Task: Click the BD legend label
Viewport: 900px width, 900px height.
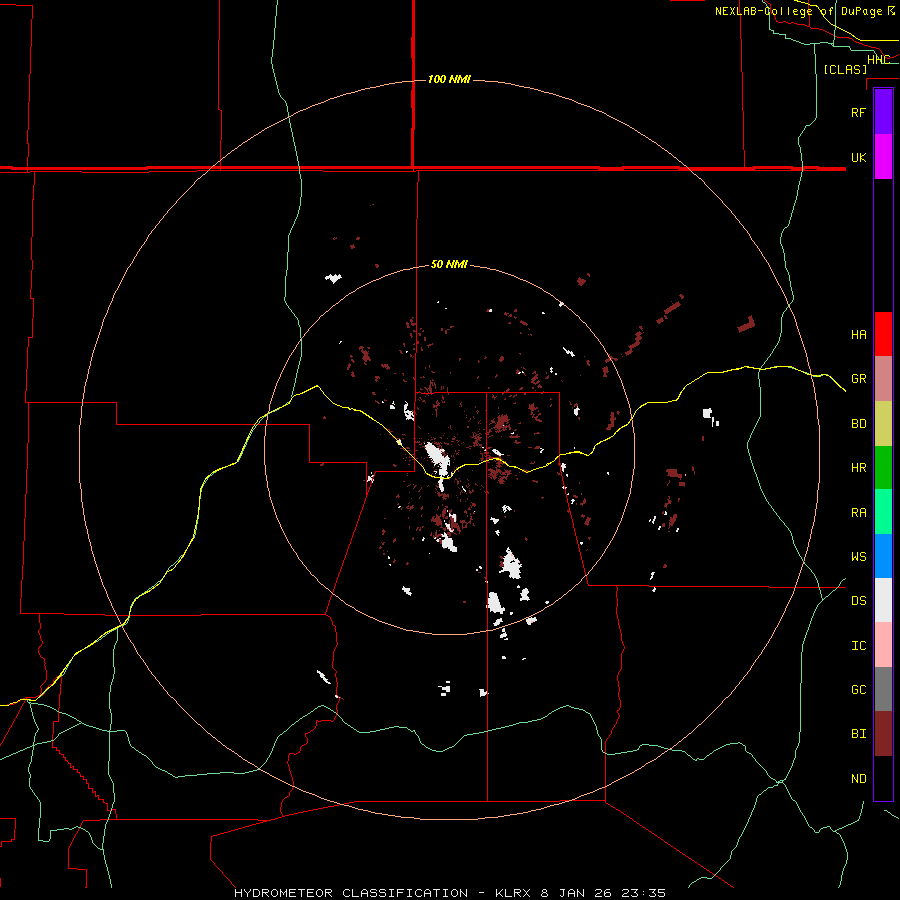Action: (858, 424)
